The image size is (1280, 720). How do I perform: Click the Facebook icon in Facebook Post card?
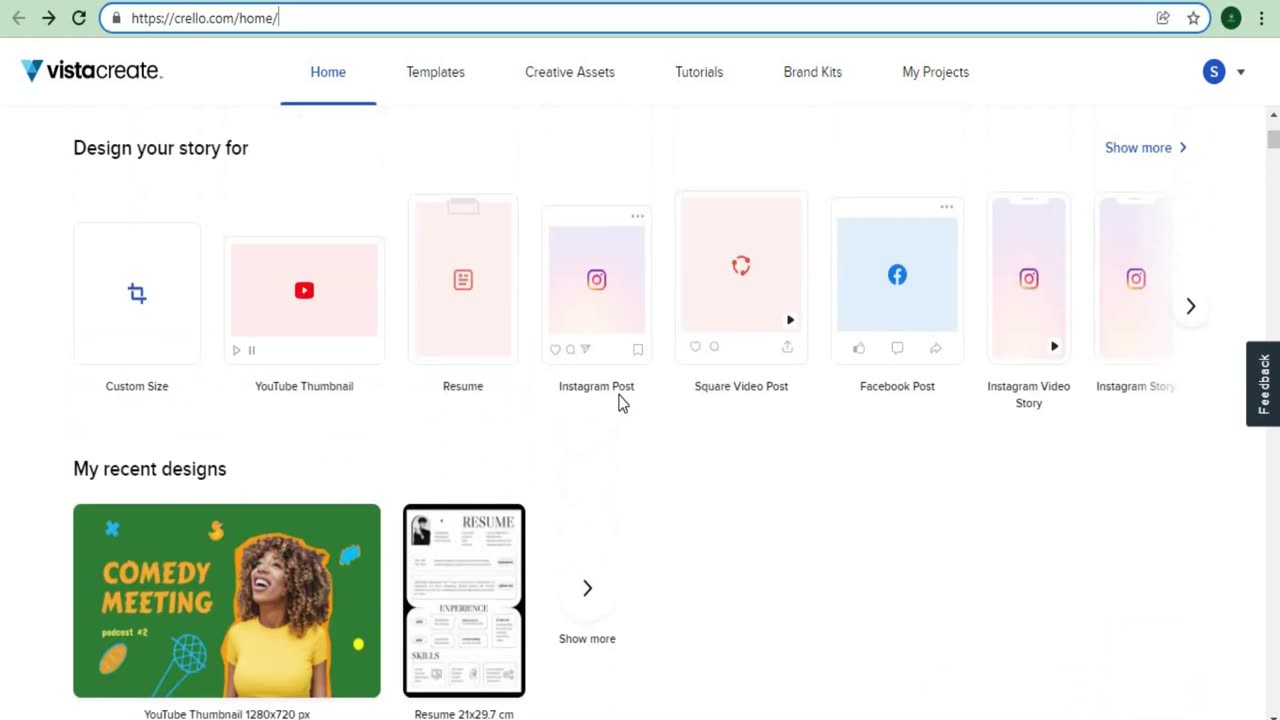pyautogui.click(x=897, y=275)
